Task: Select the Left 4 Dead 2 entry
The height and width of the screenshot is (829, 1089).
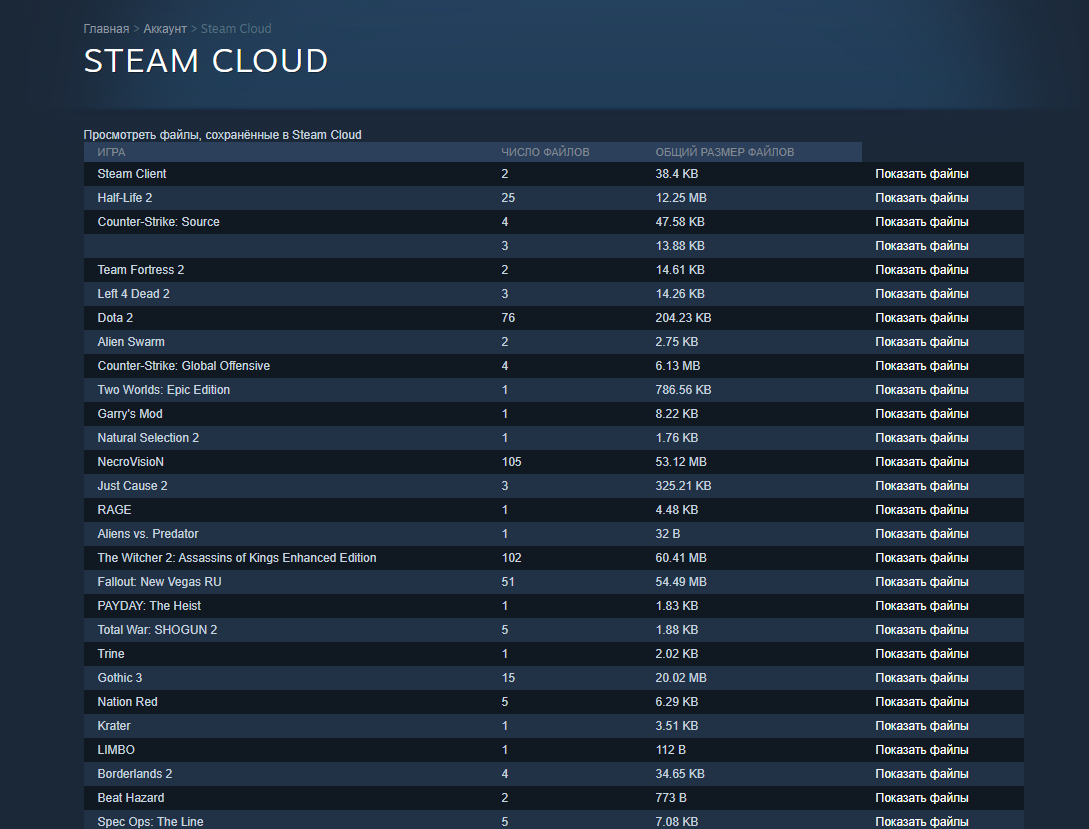Action: (133, 293)
